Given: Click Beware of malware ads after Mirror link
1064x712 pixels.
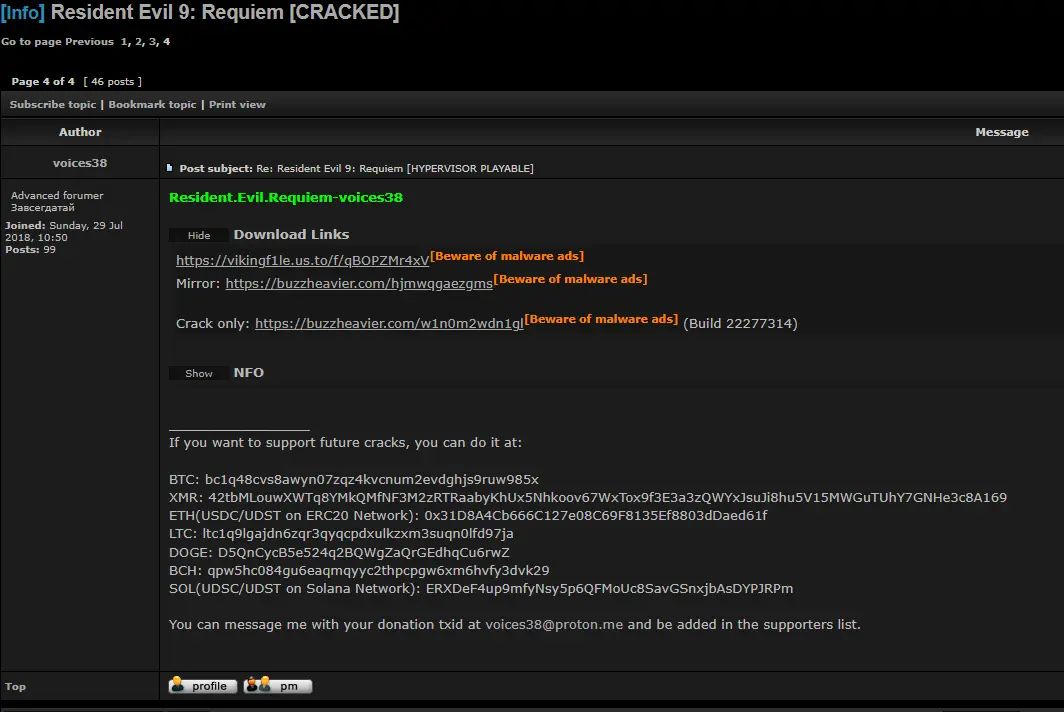Looking at the screenshot, I should point(571,279).
